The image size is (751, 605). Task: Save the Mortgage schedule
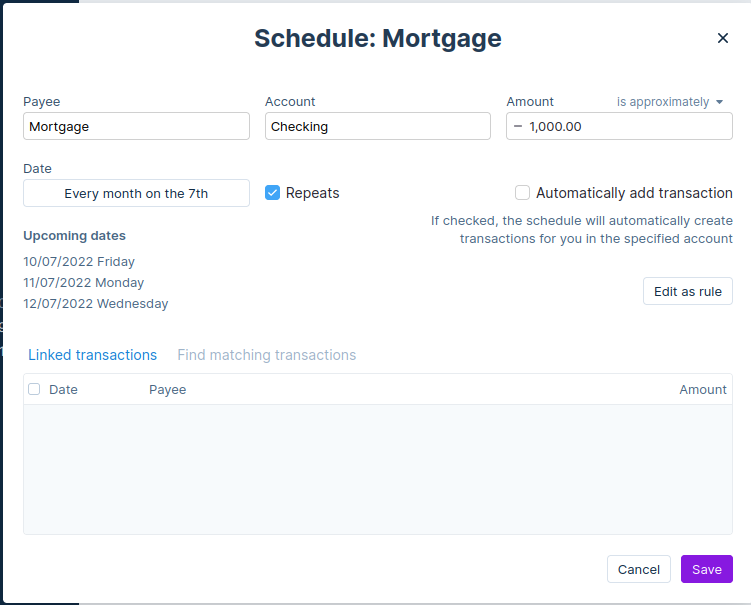pos(706,569)
